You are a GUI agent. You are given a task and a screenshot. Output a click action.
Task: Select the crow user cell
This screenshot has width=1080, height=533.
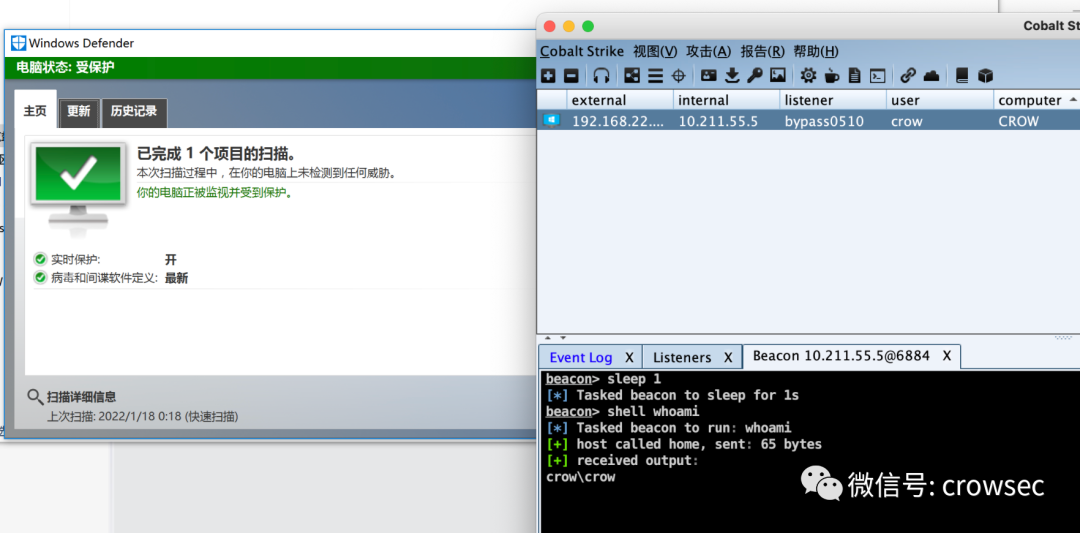[x=940, y=121]
